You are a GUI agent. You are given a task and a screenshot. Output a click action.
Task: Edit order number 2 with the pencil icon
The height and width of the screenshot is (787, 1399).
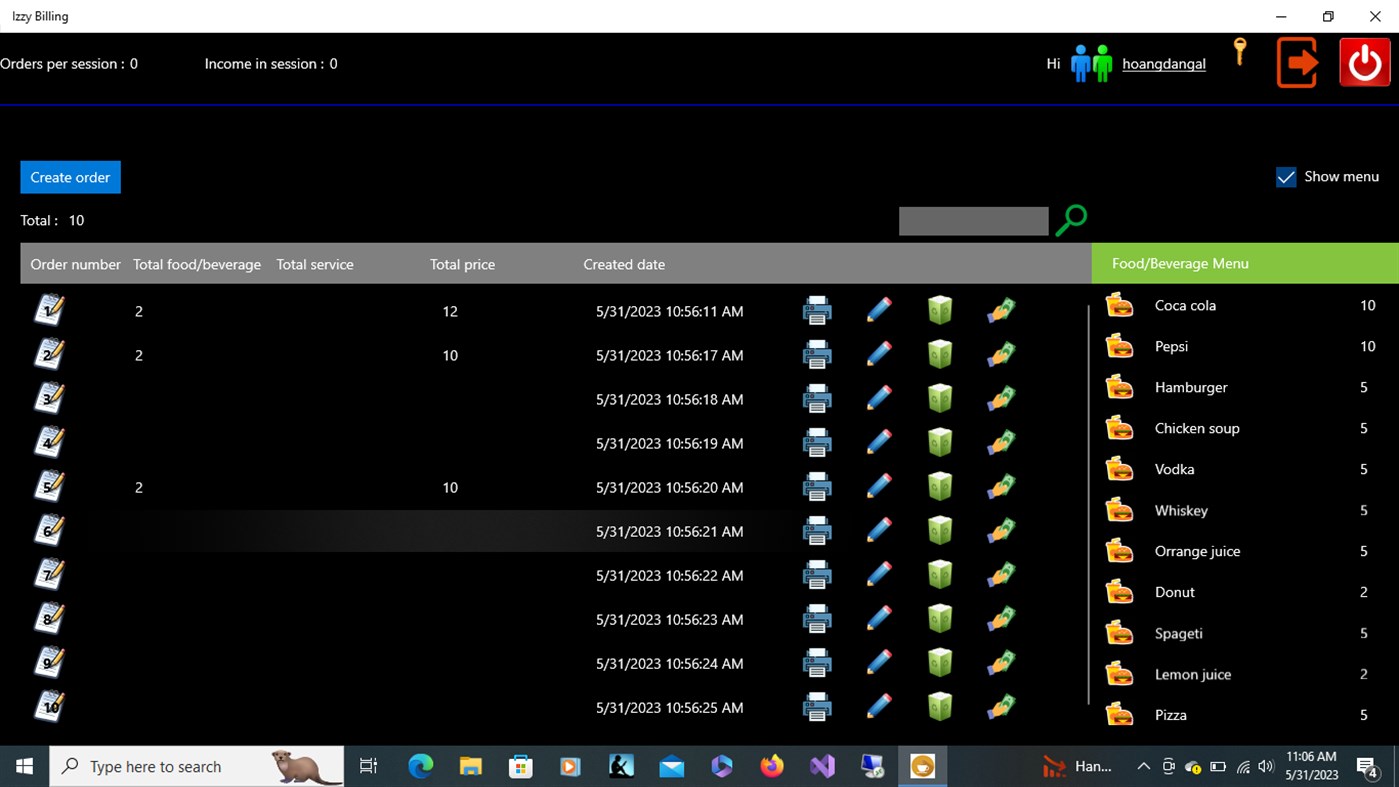[879, 353]
